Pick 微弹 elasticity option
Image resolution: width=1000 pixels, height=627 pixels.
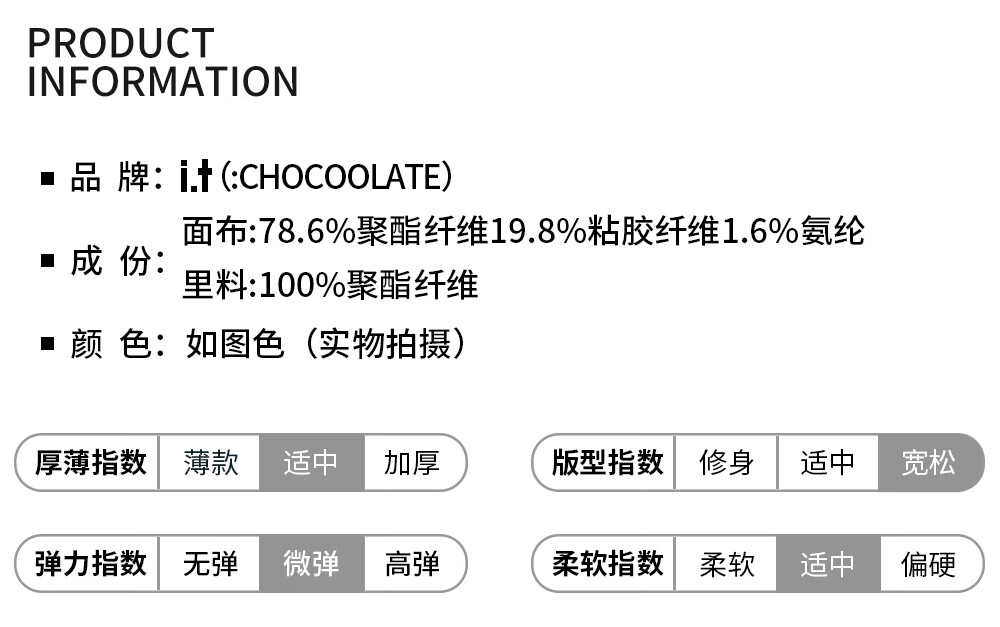(311, 564)
